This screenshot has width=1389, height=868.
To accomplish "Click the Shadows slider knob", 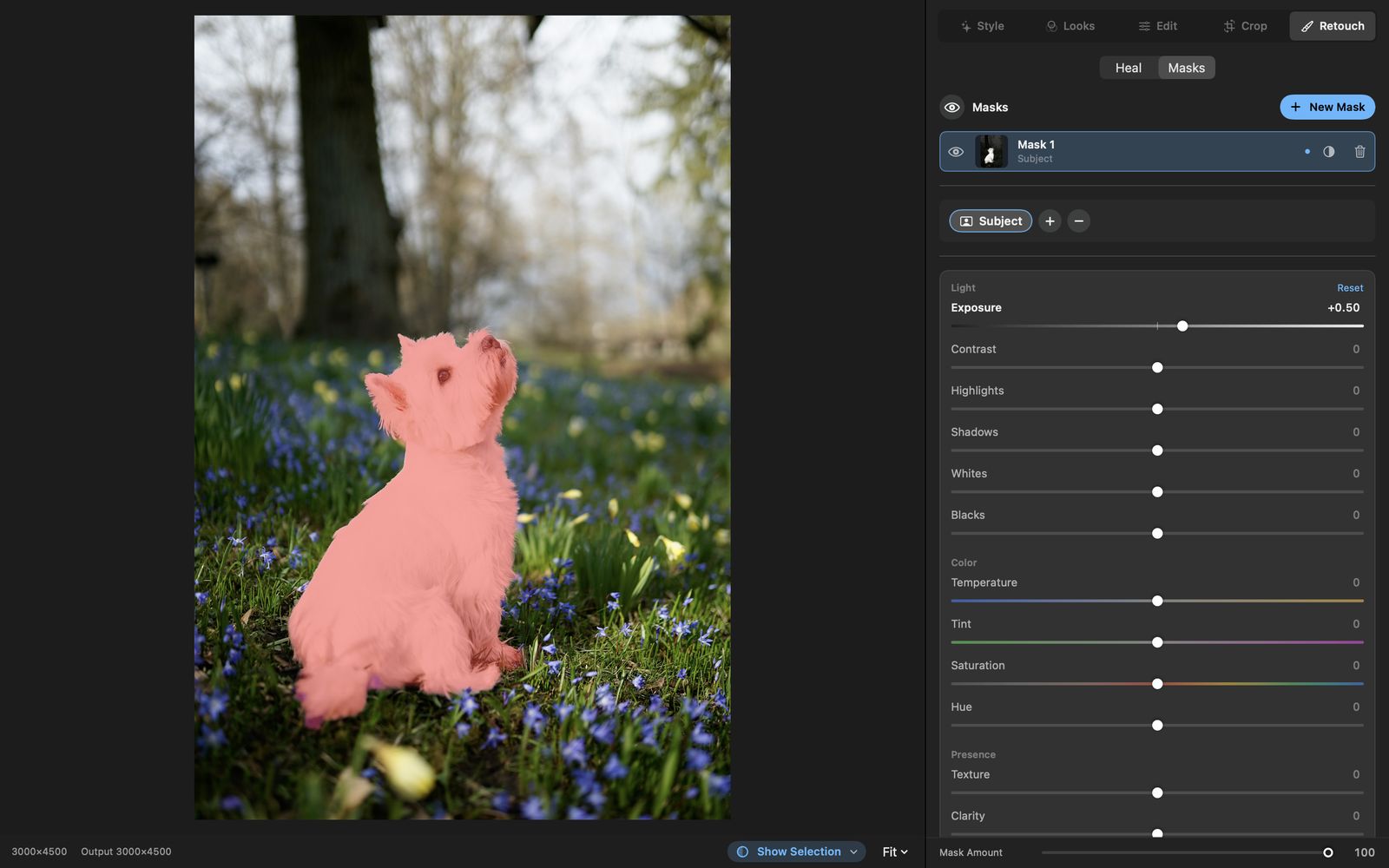I will click(x=1157, y=450).
